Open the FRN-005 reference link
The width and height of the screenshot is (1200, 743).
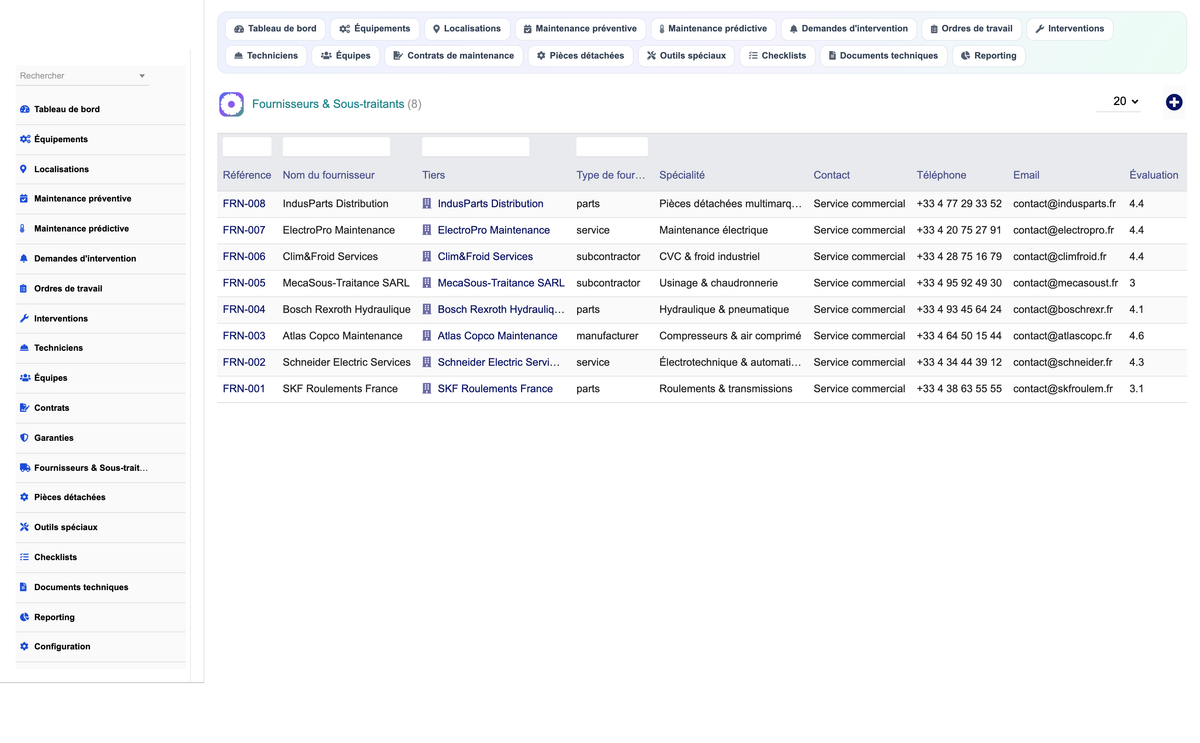point(244,283)
